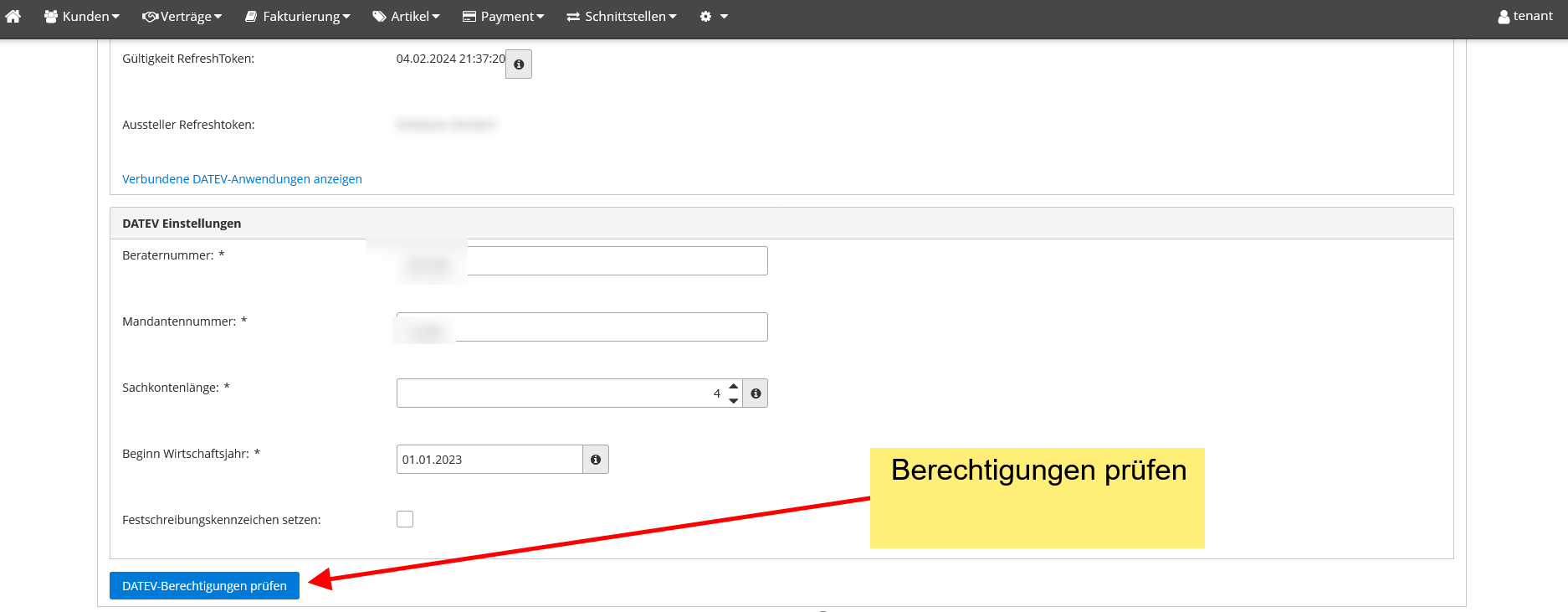
Task: Increase Sachkontenlänge with up arrow
Action: pos(734,387)
